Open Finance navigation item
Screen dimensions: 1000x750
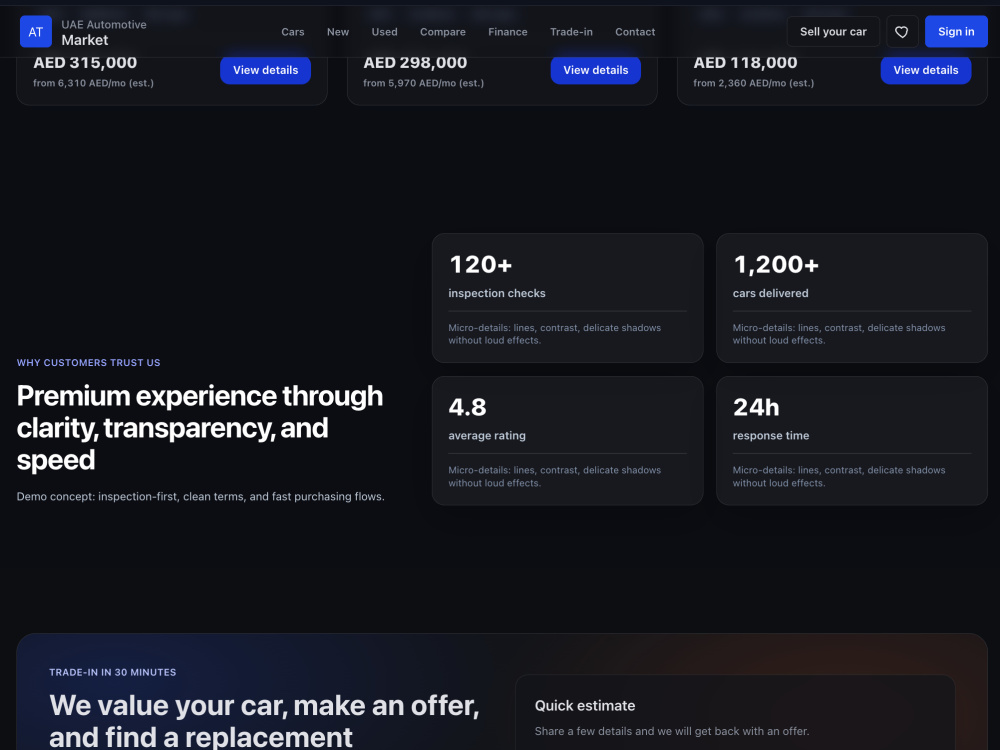click(508, 32)
